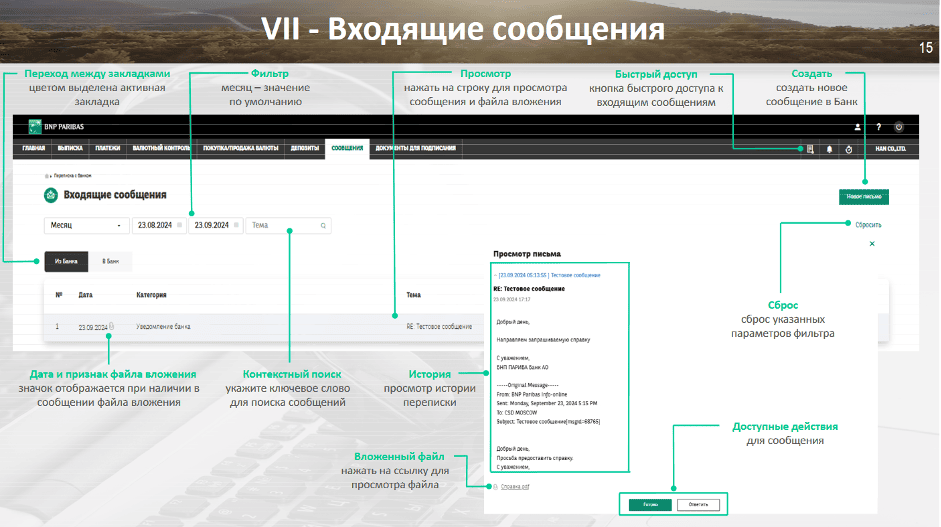The width and height of the screenshot is (941, 527).
Task: Click the search magnifier in Тема field
Action: [x=323, y=226]
